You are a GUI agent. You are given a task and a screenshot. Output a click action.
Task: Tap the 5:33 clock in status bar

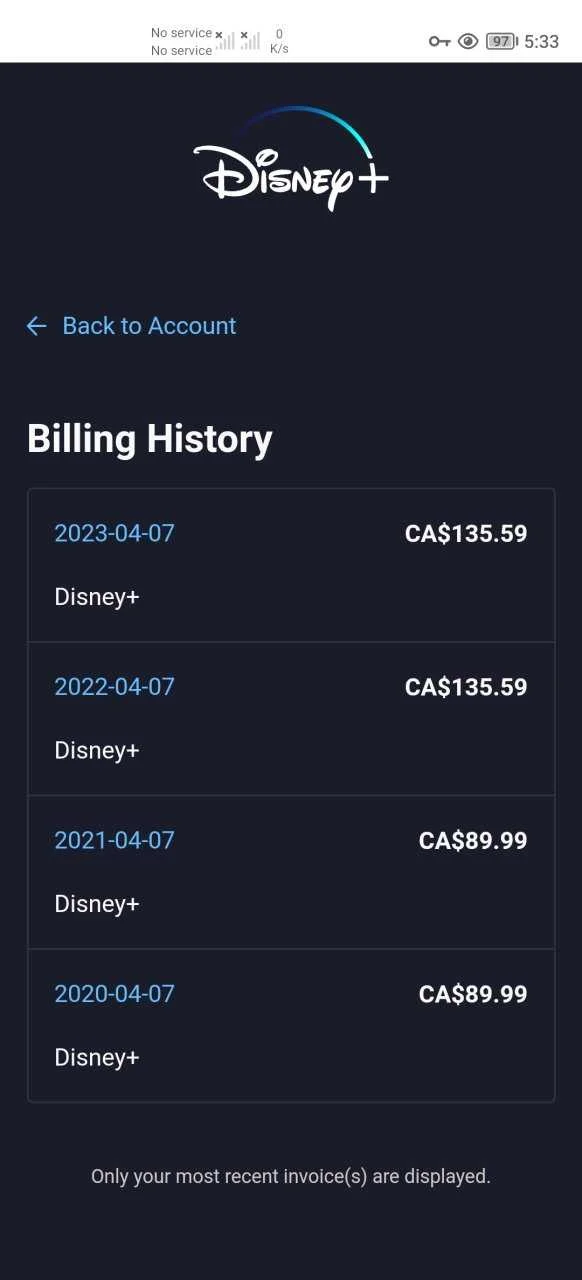coord(541,41)
